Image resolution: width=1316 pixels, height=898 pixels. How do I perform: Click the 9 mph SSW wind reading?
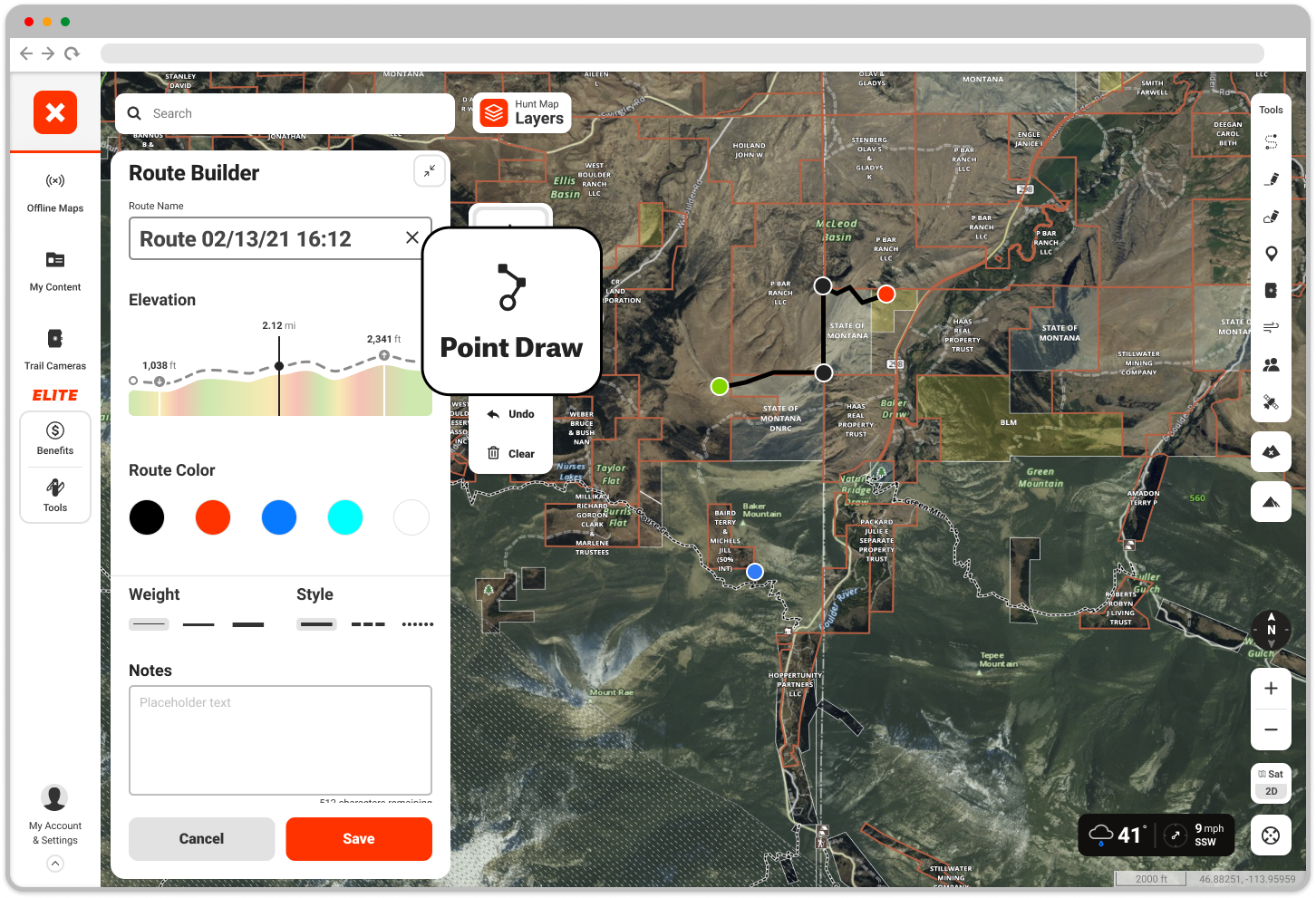click(1195, 835)
